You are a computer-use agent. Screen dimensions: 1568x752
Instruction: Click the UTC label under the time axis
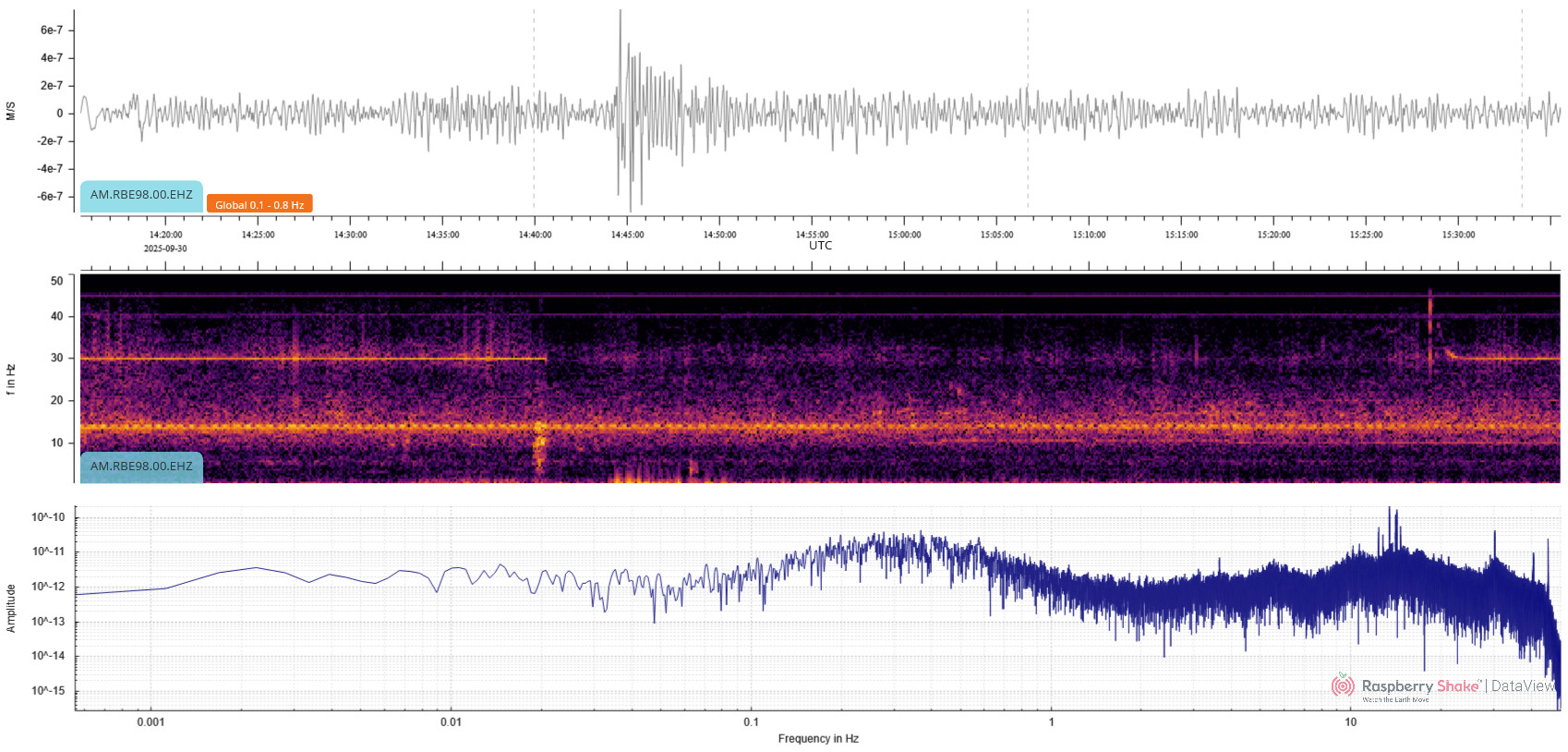tap(820, 246)
